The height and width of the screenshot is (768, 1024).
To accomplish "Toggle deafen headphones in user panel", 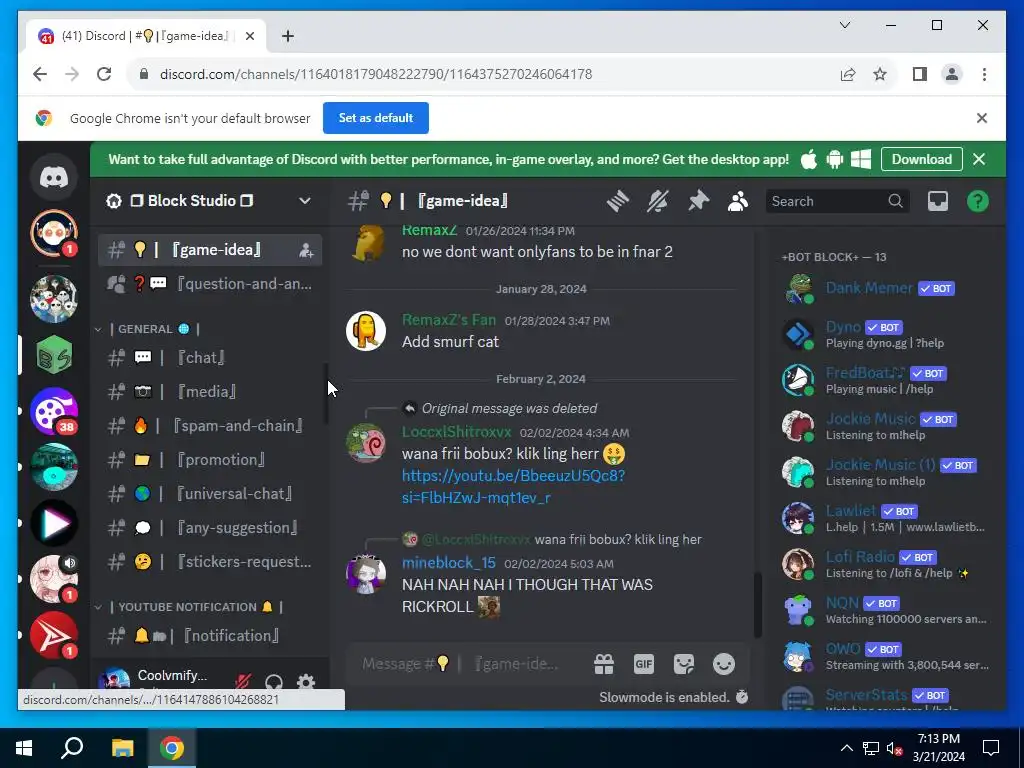I will click(274, 682).
